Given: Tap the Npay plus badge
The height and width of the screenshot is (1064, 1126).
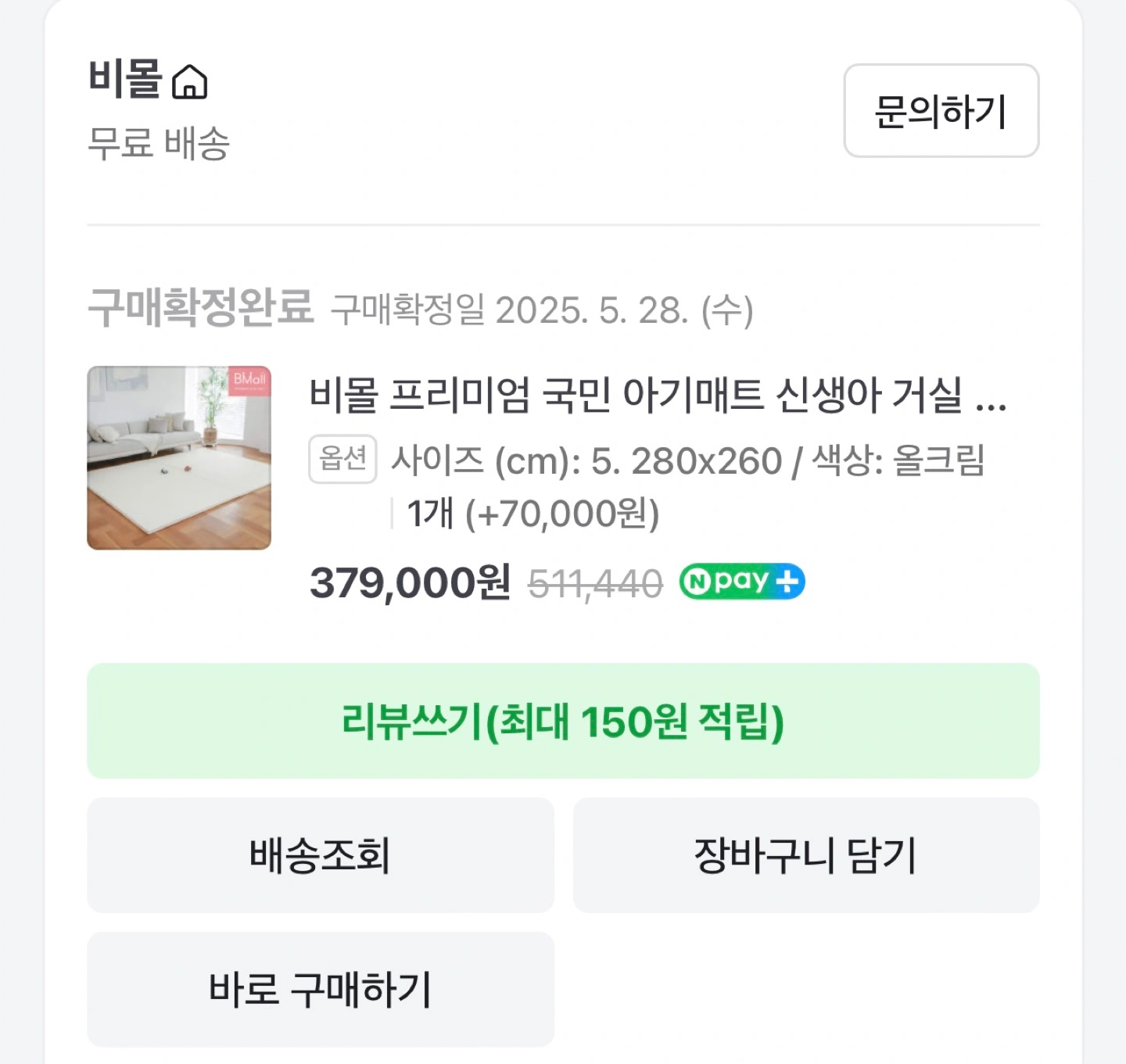Looking at the screenshot, I should point(742,582).
